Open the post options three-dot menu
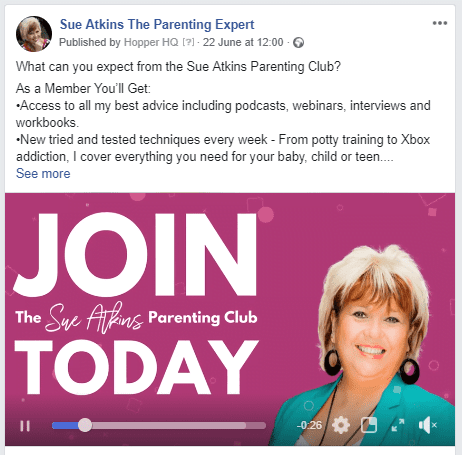 pos(440,23)
